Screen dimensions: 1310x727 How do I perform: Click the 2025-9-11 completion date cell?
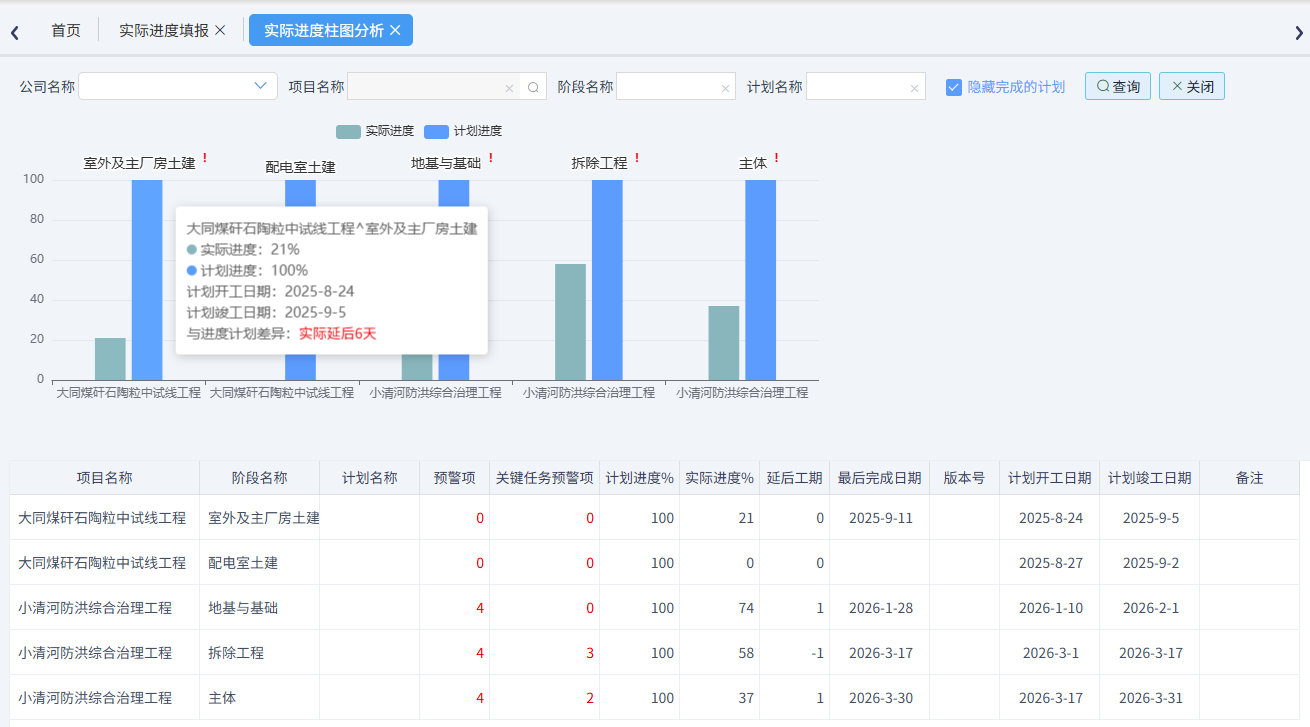click(880, 518)
